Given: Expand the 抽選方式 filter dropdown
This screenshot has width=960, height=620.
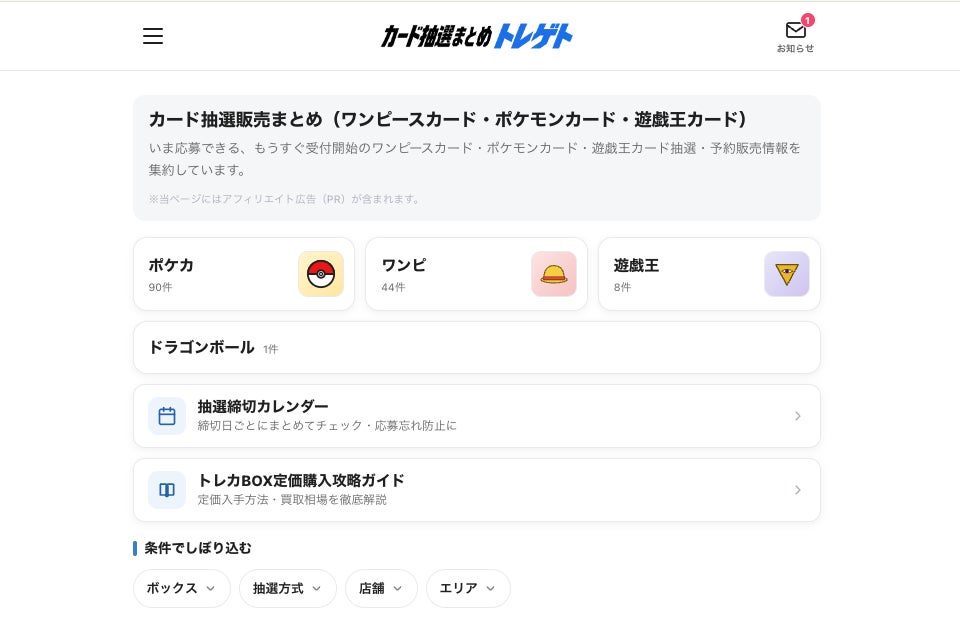Looking at the screenshot, I should [288, 588].
